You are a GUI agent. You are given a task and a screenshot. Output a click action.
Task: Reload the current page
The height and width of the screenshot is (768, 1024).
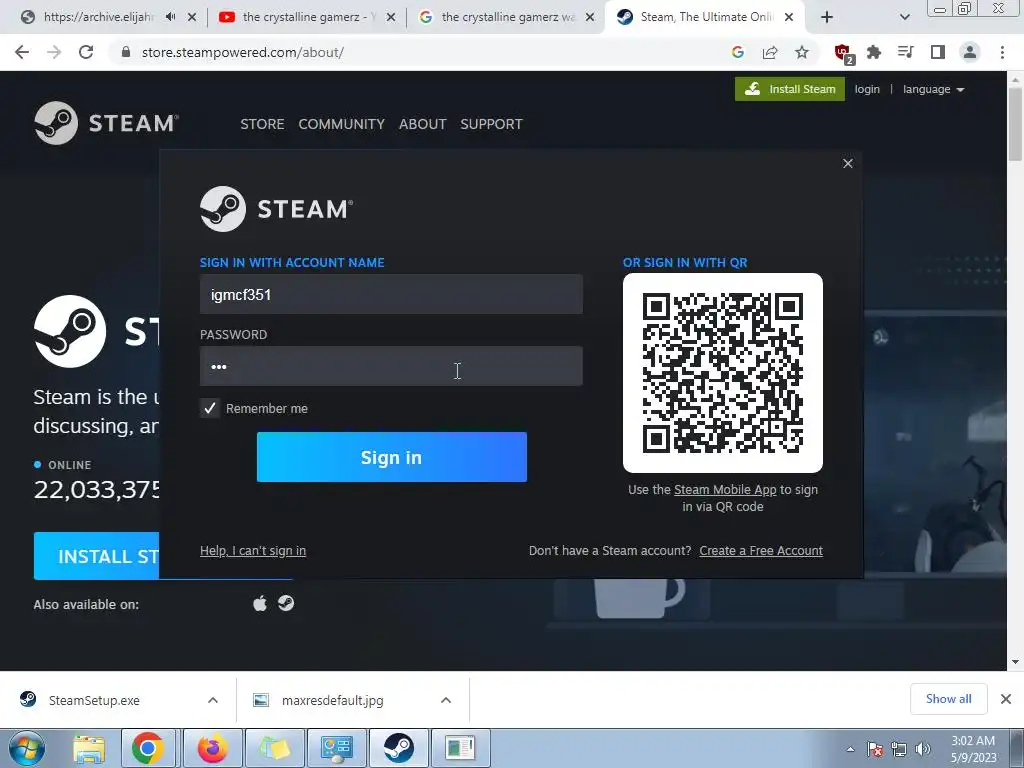point(86,52)
